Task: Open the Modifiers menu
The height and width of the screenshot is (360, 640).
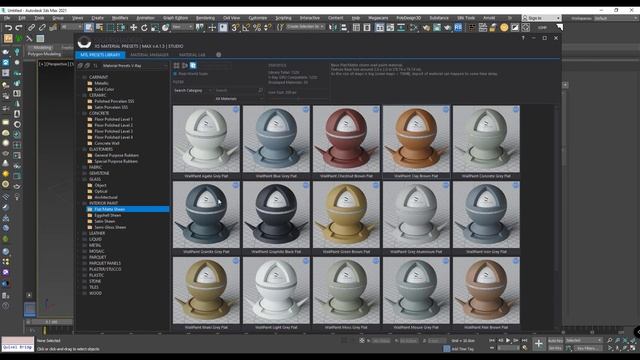Action: coord(120,18)
